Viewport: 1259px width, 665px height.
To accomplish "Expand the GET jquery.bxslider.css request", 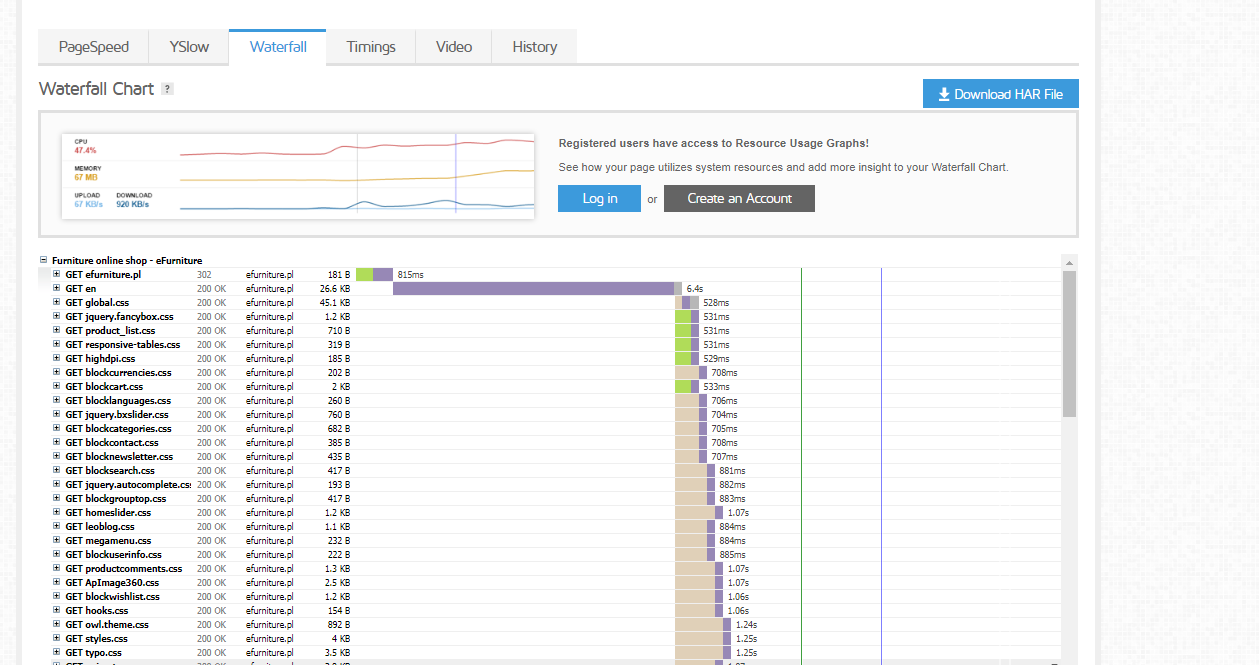I will coord(57,414).
